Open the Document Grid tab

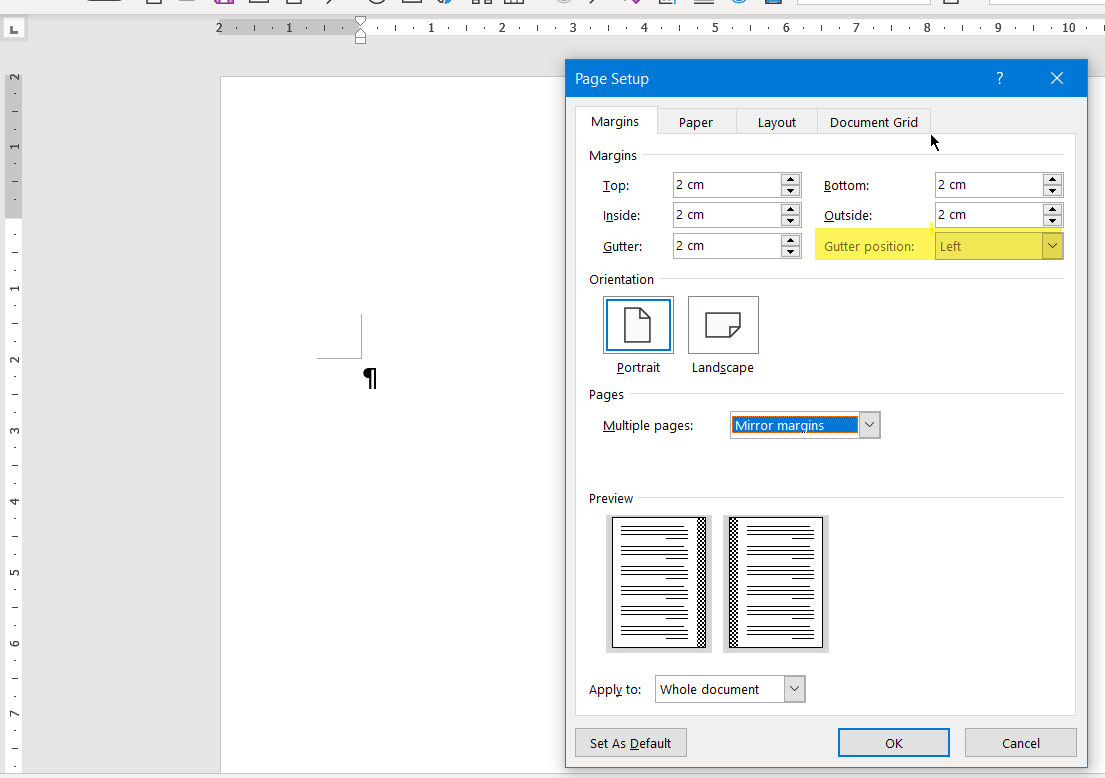[x=874, y=122]
